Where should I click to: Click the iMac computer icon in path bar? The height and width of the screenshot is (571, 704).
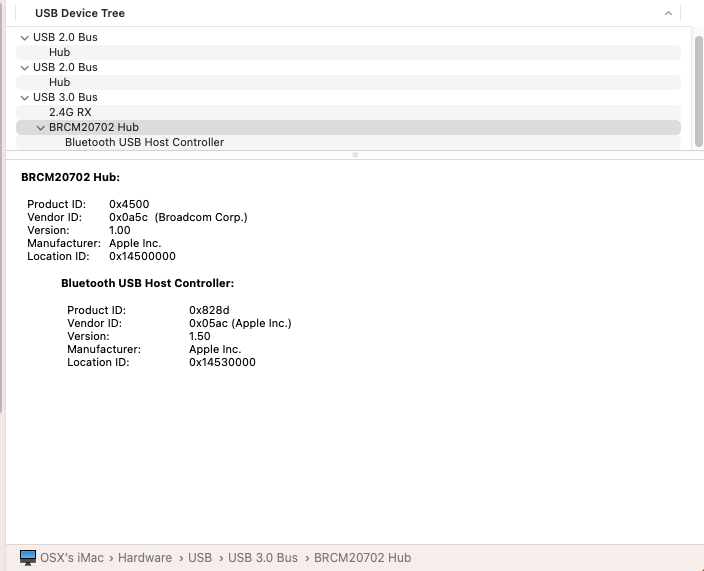point(28,558)
